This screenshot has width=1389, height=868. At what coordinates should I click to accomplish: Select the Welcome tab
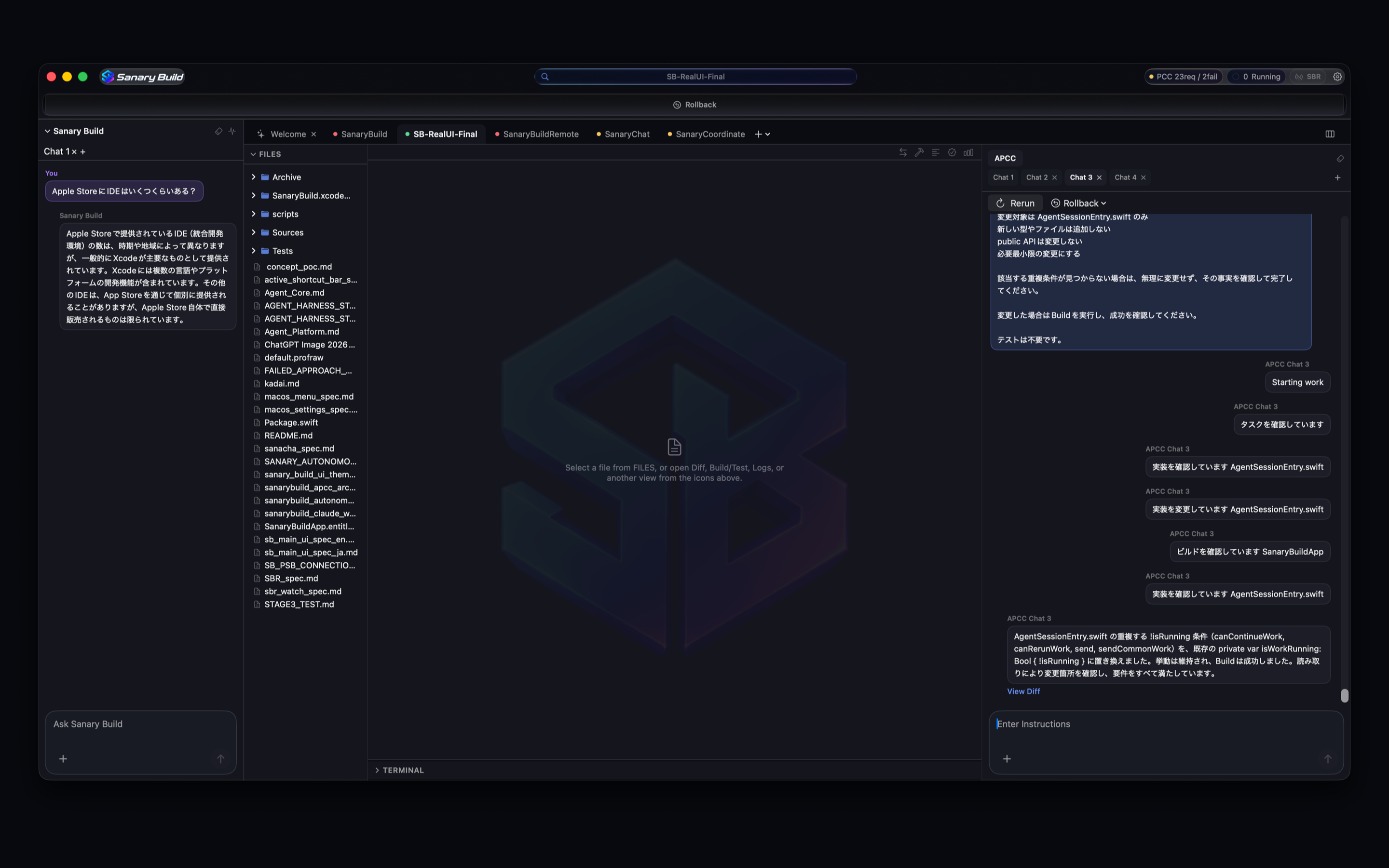(287, 134)
